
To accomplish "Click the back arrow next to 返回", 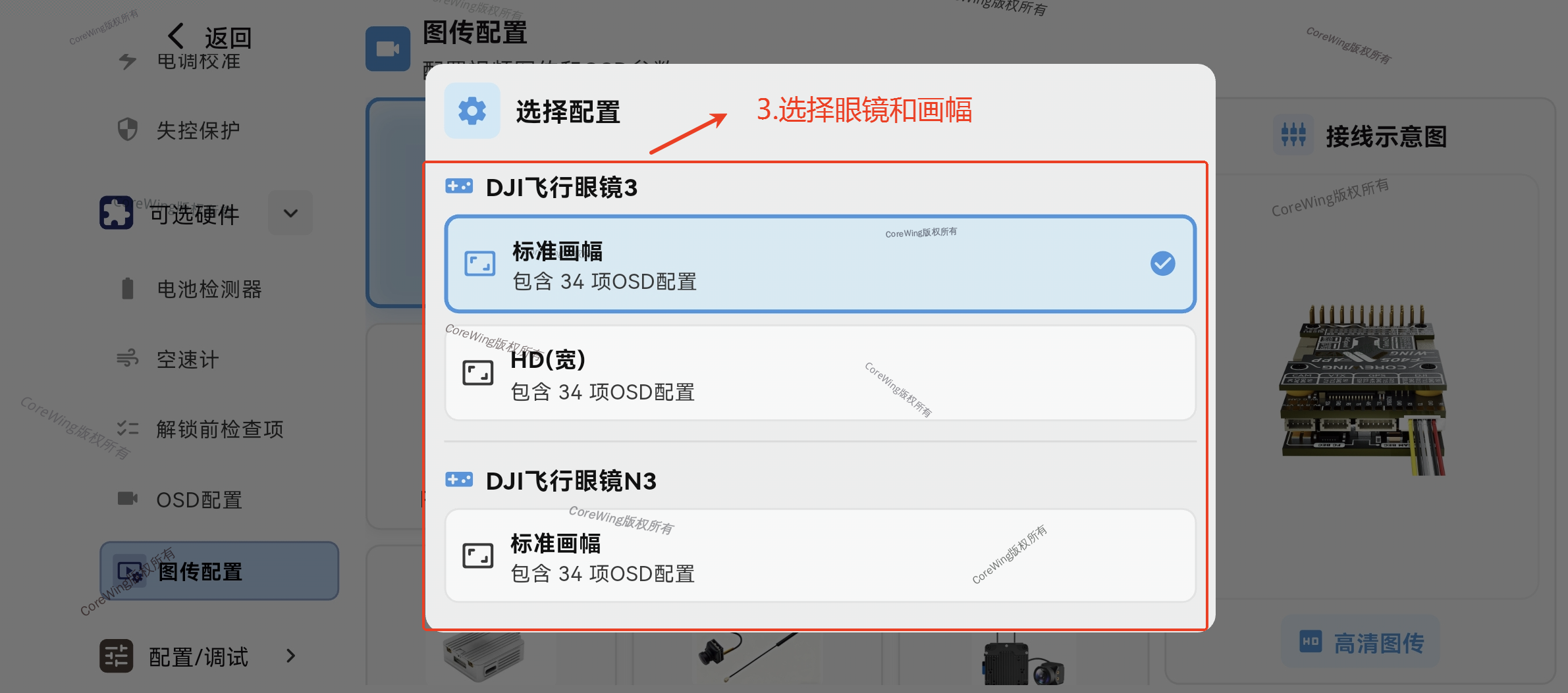I will 176,37.
